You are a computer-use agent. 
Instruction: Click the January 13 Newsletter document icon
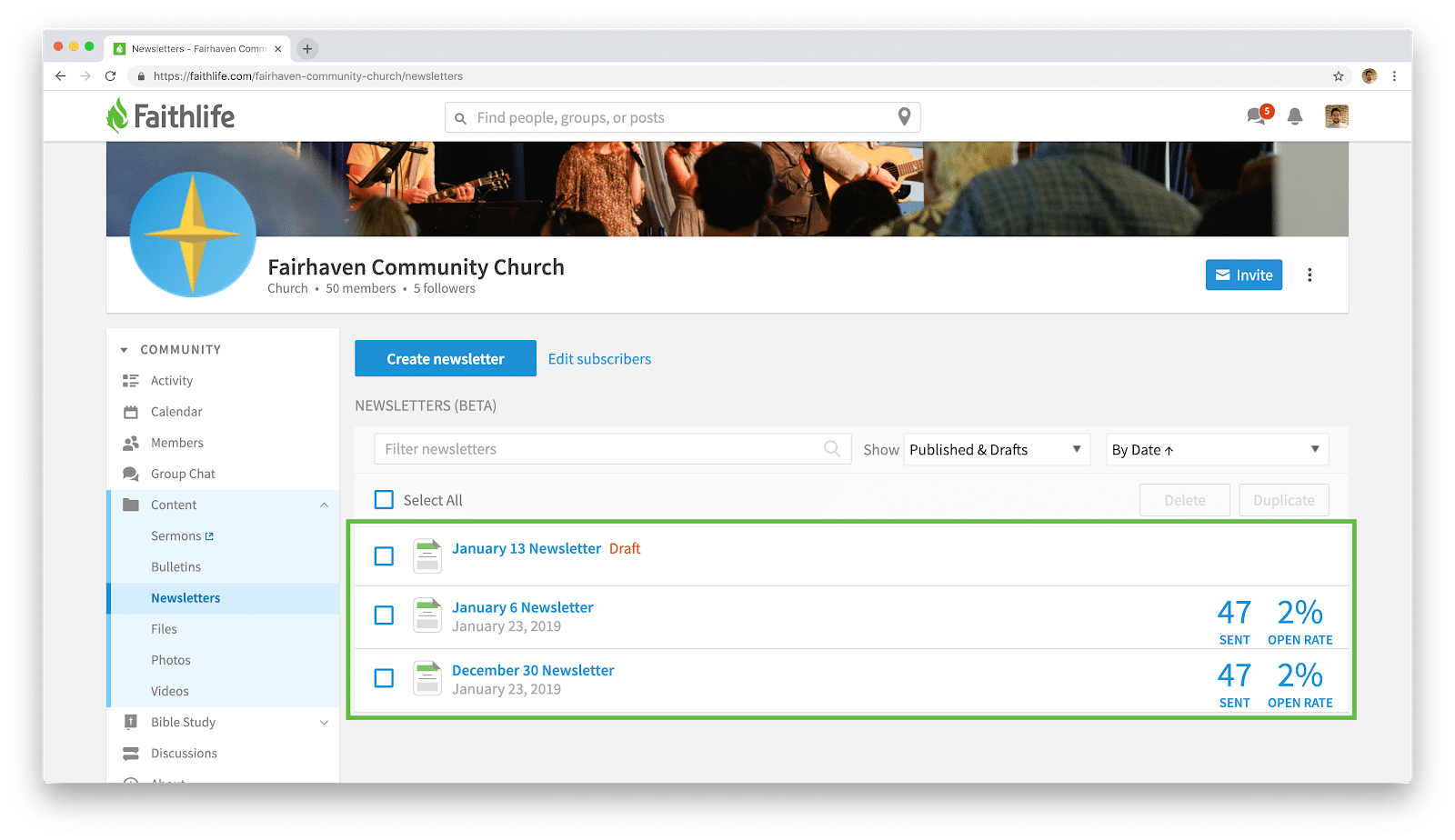pyautogui.click(x=427, y=555)
